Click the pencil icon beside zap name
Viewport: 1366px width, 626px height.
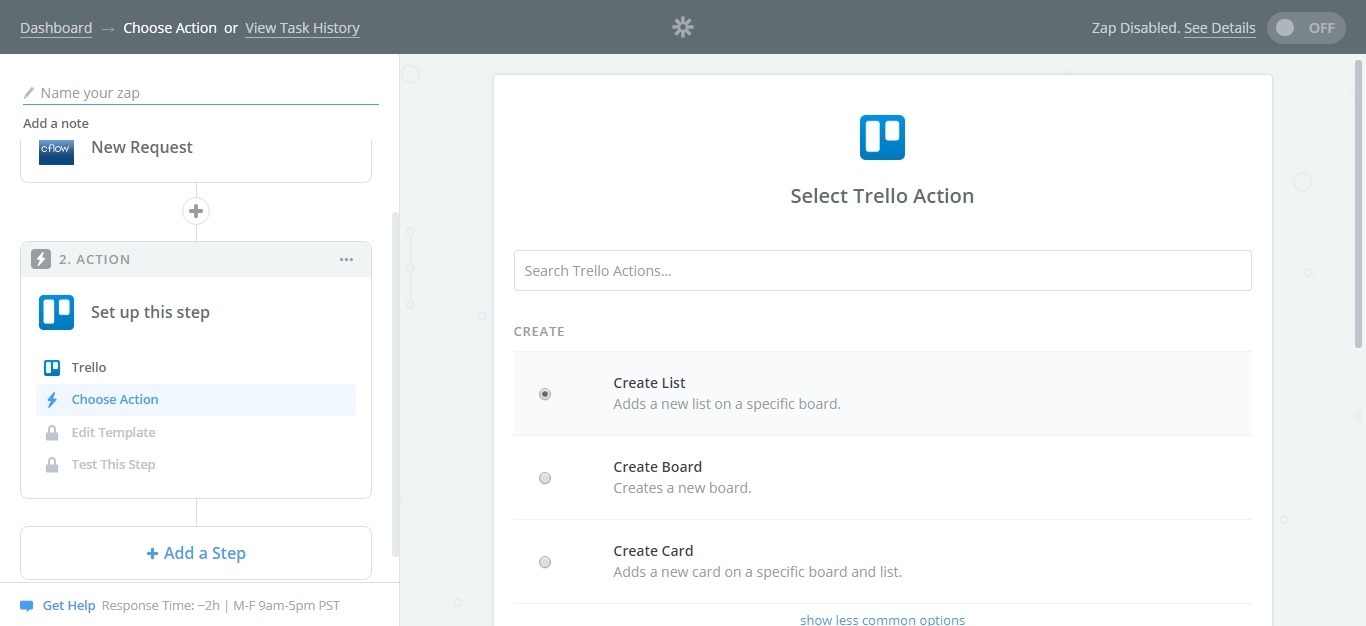click(29, 93)
